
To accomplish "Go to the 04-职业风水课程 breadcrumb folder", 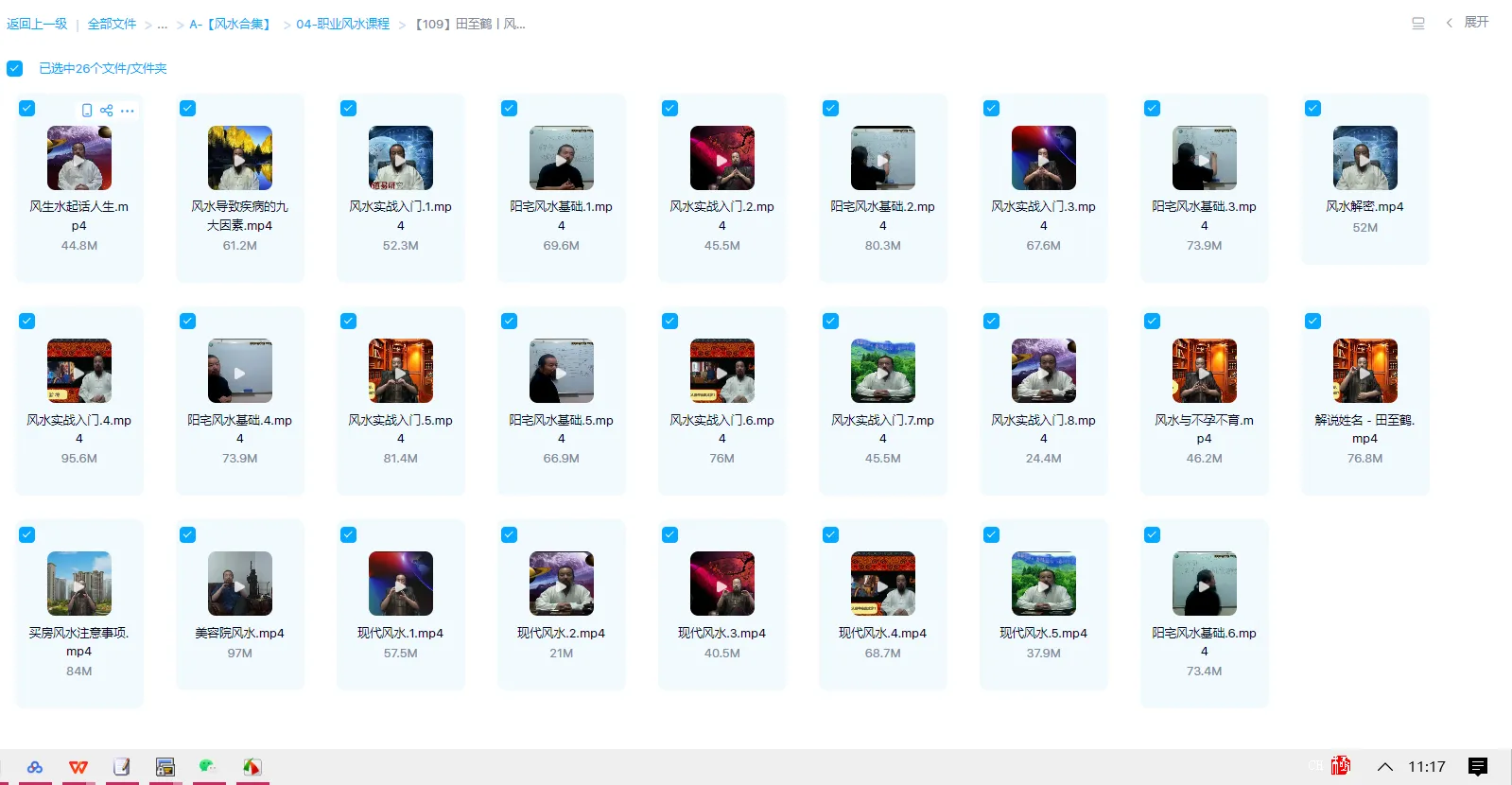I will (342, 24).
